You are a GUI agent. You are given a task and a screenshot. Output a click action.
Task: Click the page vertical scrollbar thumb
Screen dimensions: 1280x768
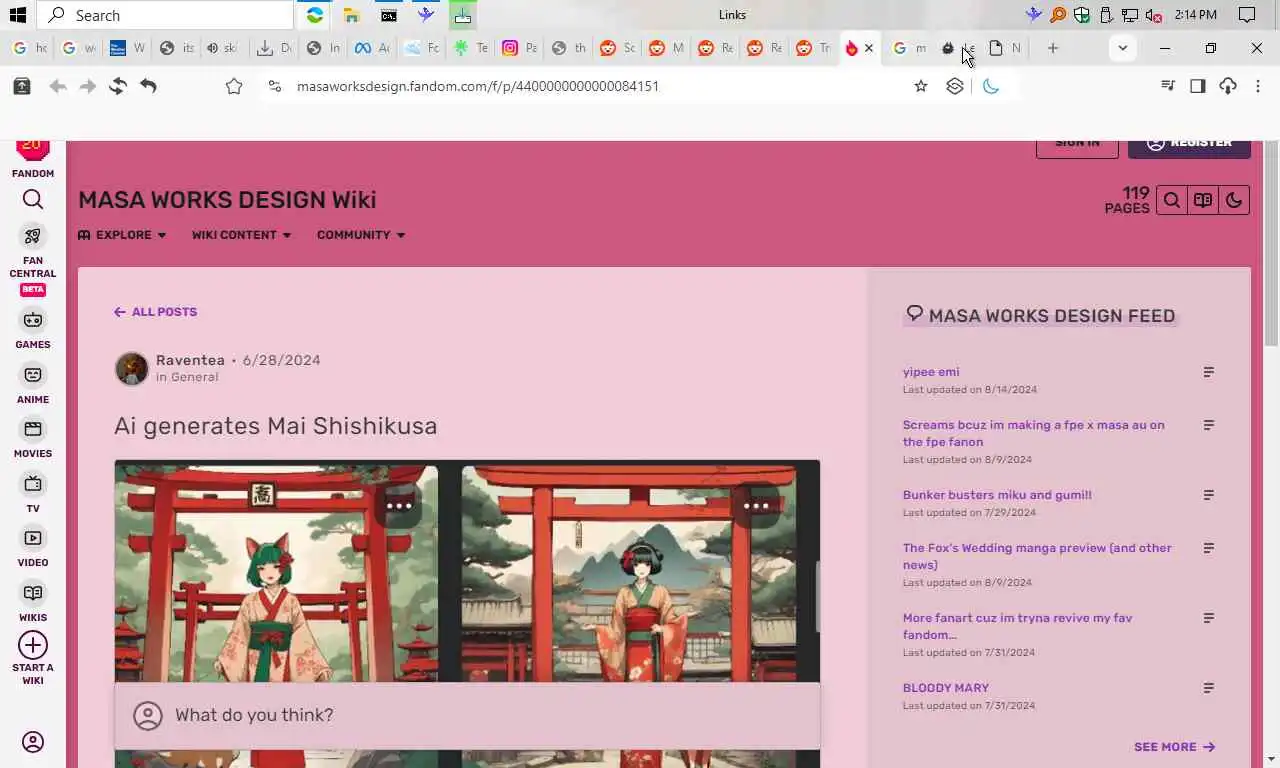[1272, 245]
